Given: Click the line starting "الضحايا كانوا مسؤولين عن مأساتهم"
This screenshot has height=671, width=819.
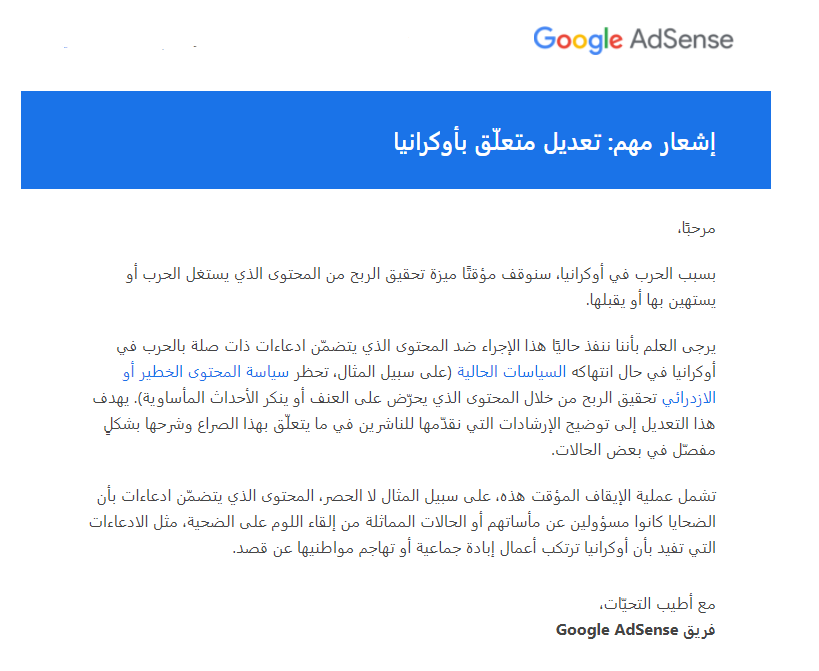Looking at the screenshot, I should [x=420, y=523].
